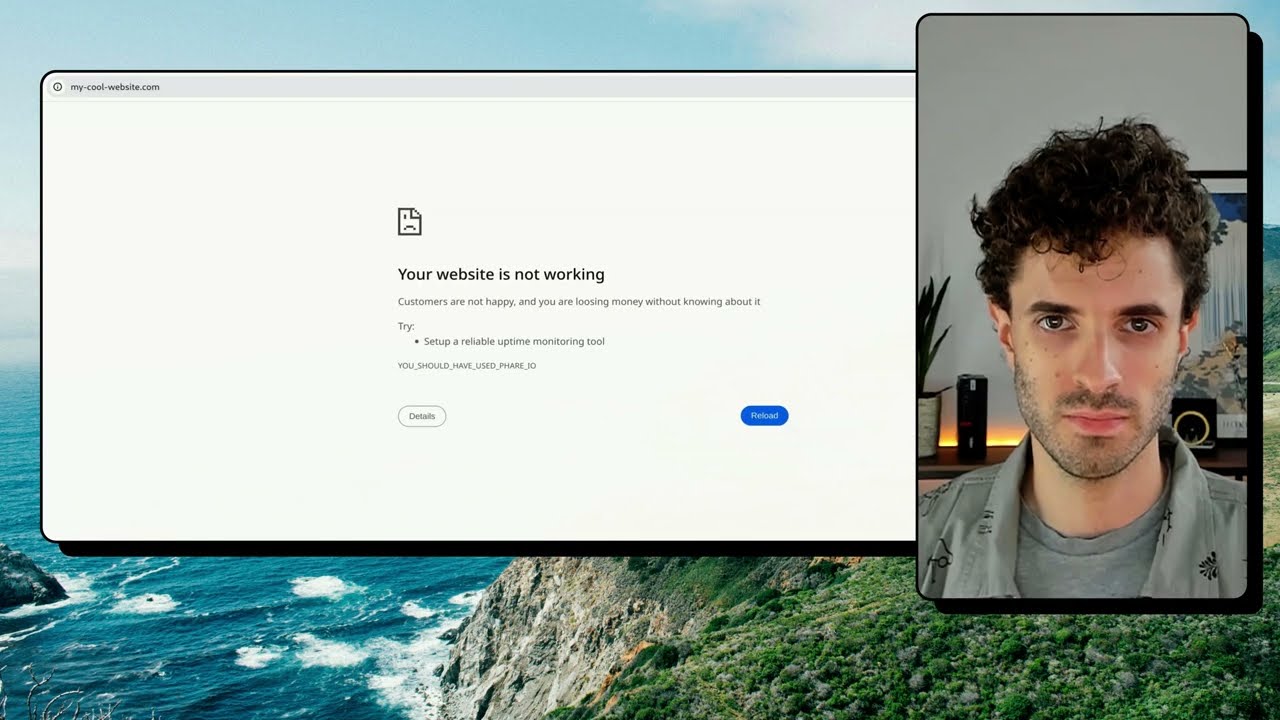The image size is (1280, 720).
Task: Click the "Customers are not happy" message line
Action: (579, 302)
